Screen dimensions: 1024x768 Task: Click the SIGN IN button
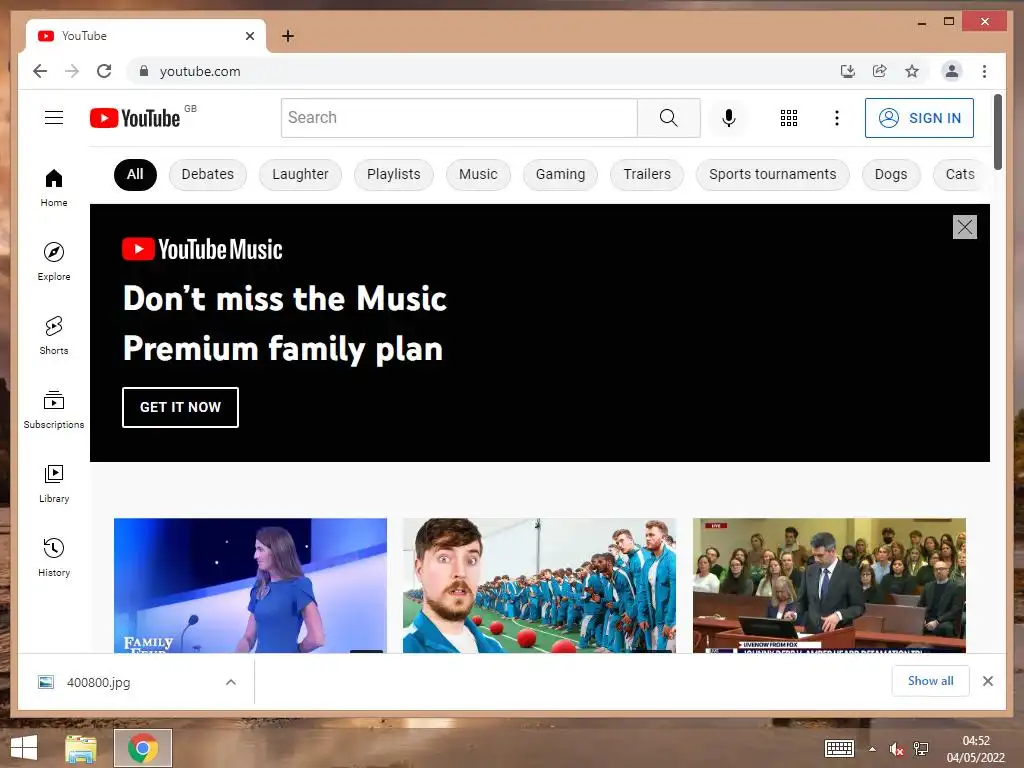click(x=920, y=118)
